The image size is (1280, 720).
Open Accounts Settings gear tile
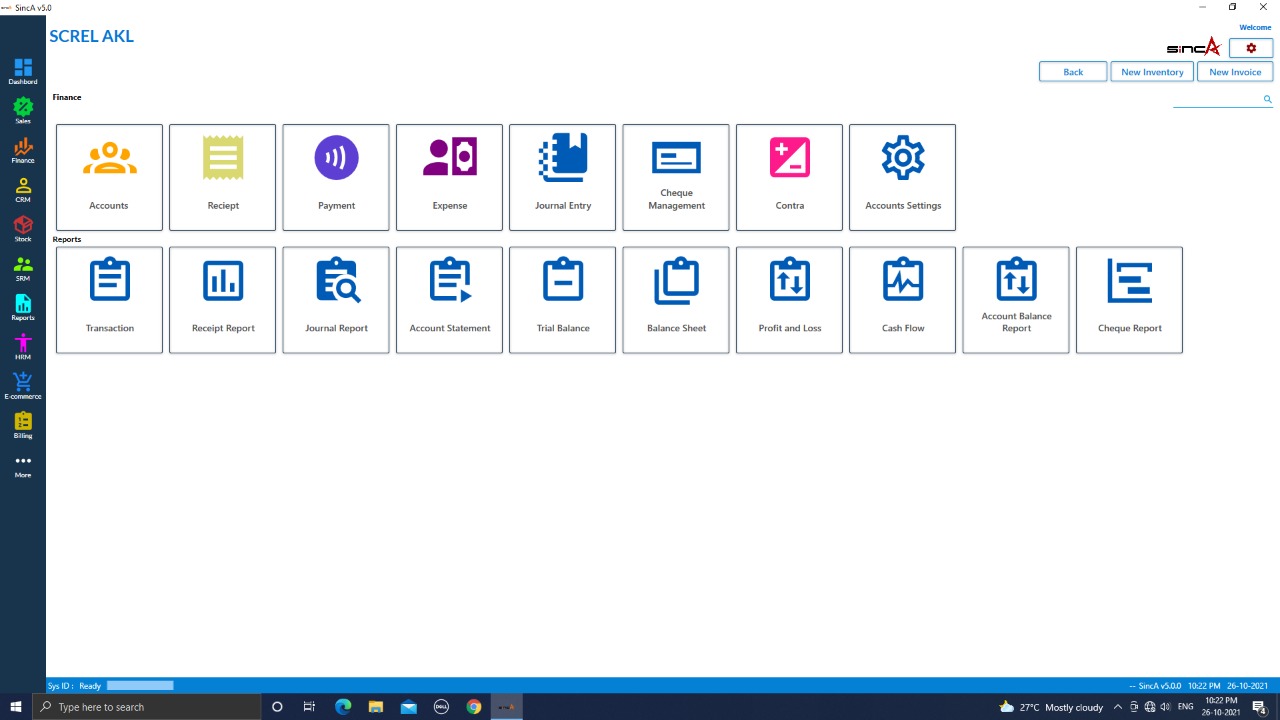(903, 177)
